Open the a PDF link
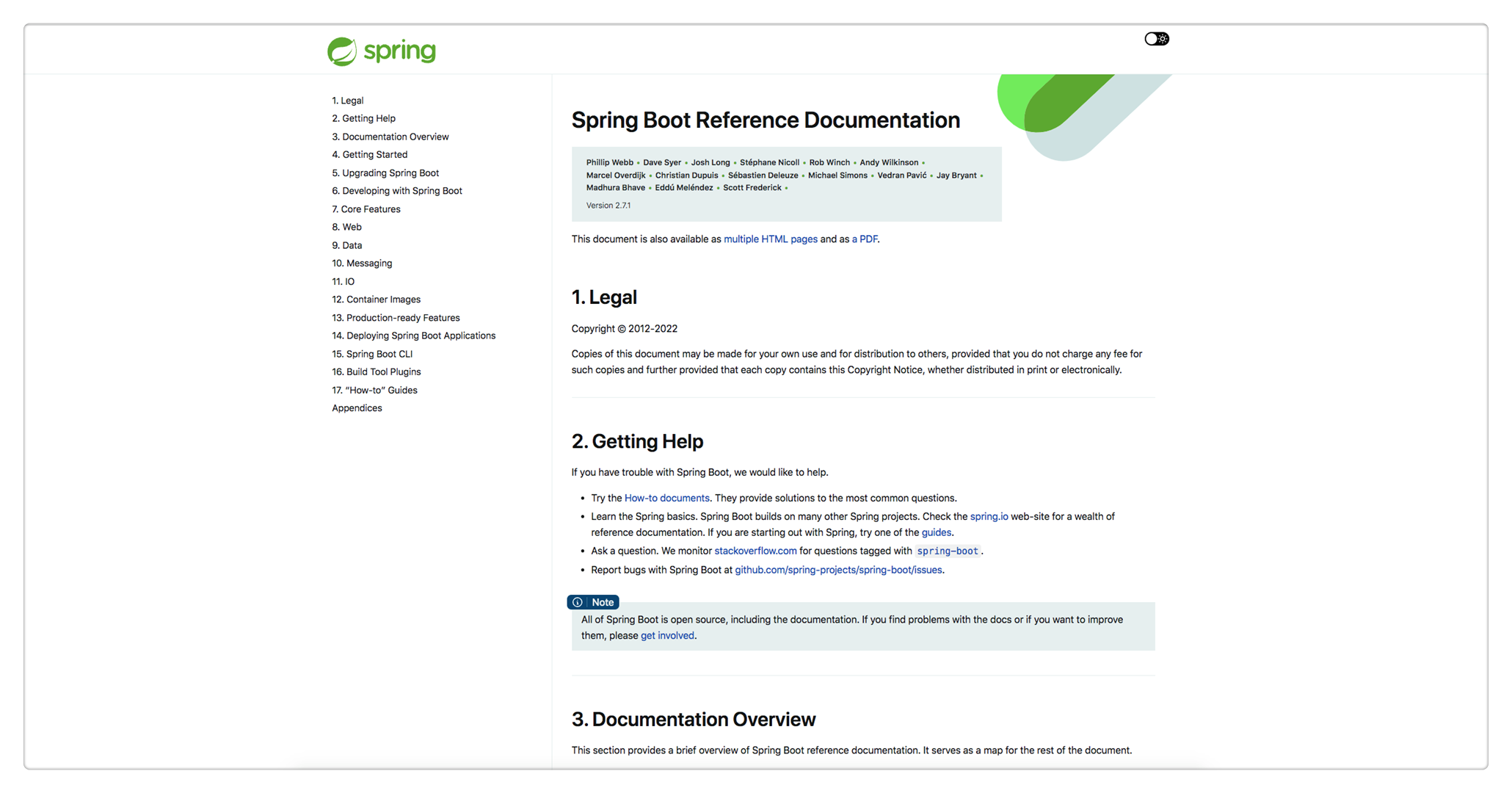This screenshot has height=793, width=1512. coord(864,239)
